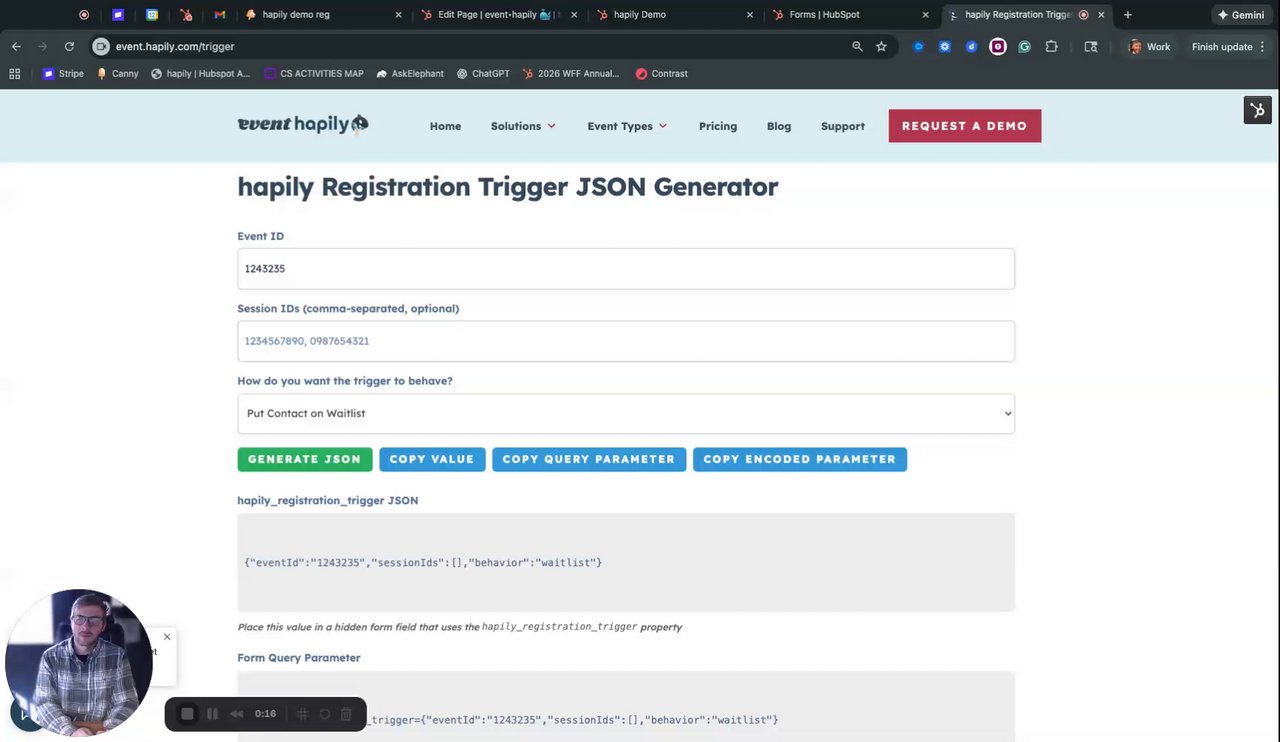Open the Grammarly extension icon

point(1024,46)
